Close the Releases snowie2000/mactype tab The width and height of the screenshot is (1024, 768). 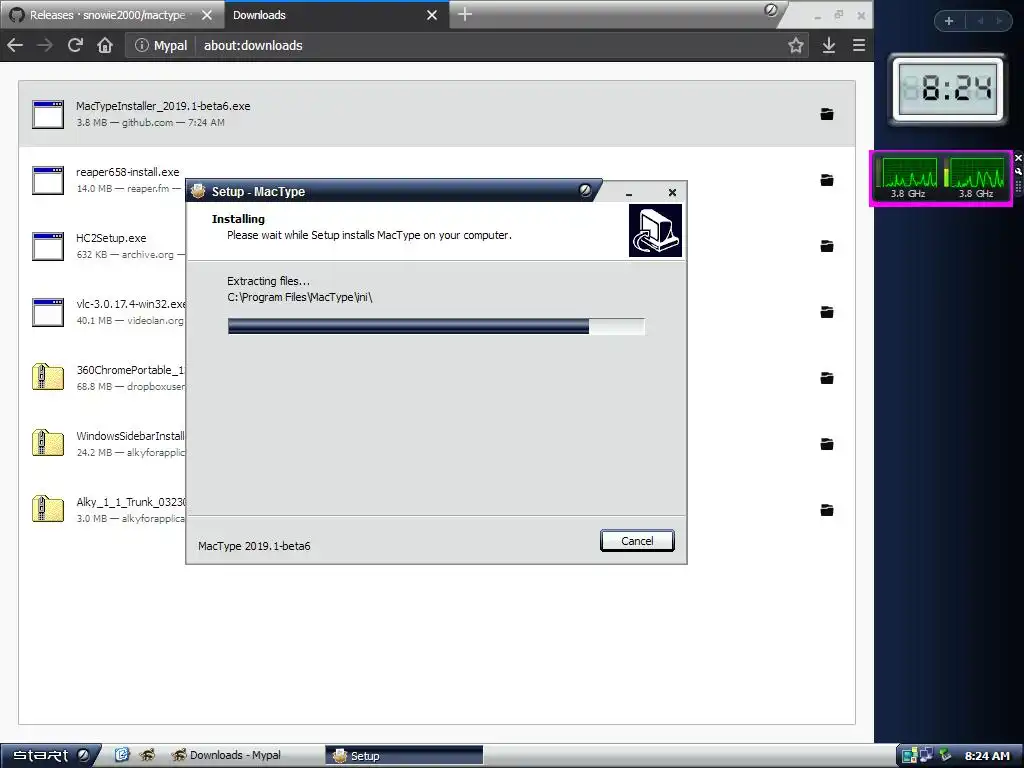click(207, 14)
